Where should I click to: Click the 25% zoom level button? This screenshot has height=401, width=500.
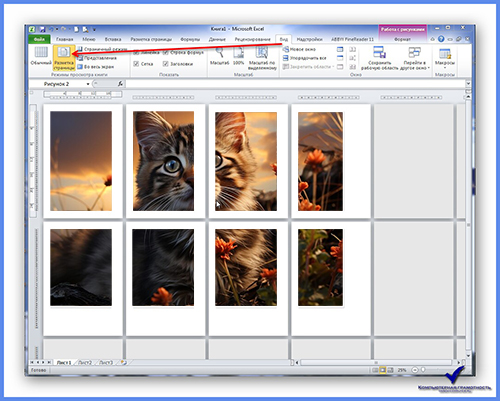[x=402, y=370]
